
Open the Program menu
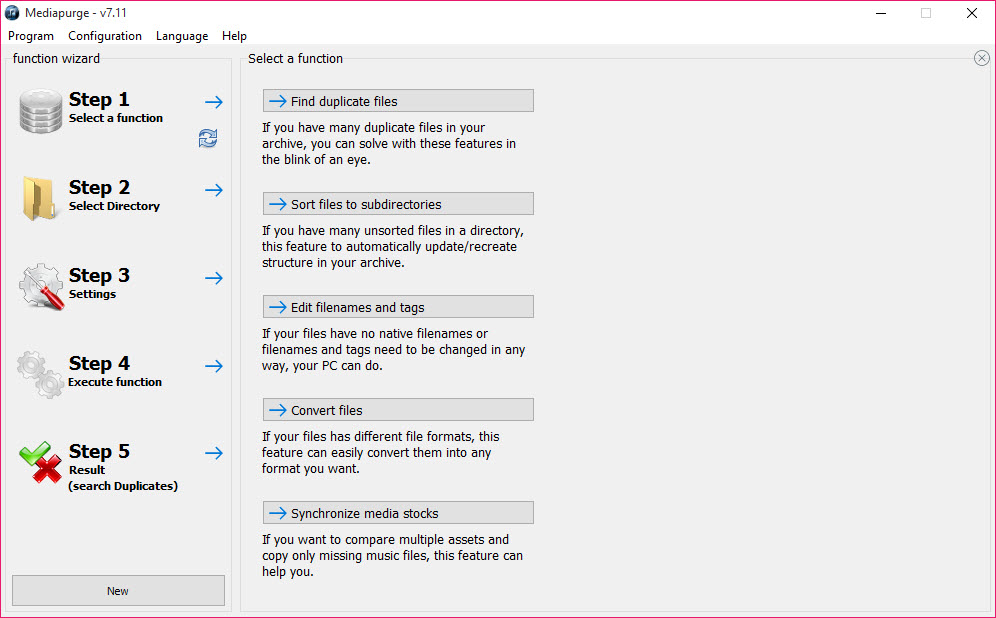coord(31,36)
